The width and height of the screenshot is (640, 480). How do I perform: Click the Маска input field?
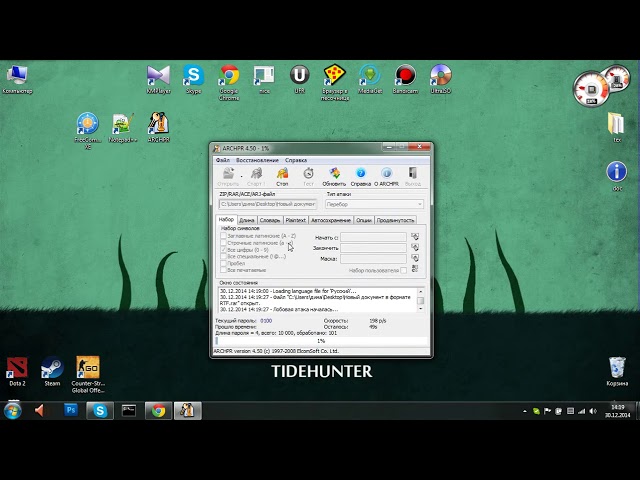(x=373, y=258)
